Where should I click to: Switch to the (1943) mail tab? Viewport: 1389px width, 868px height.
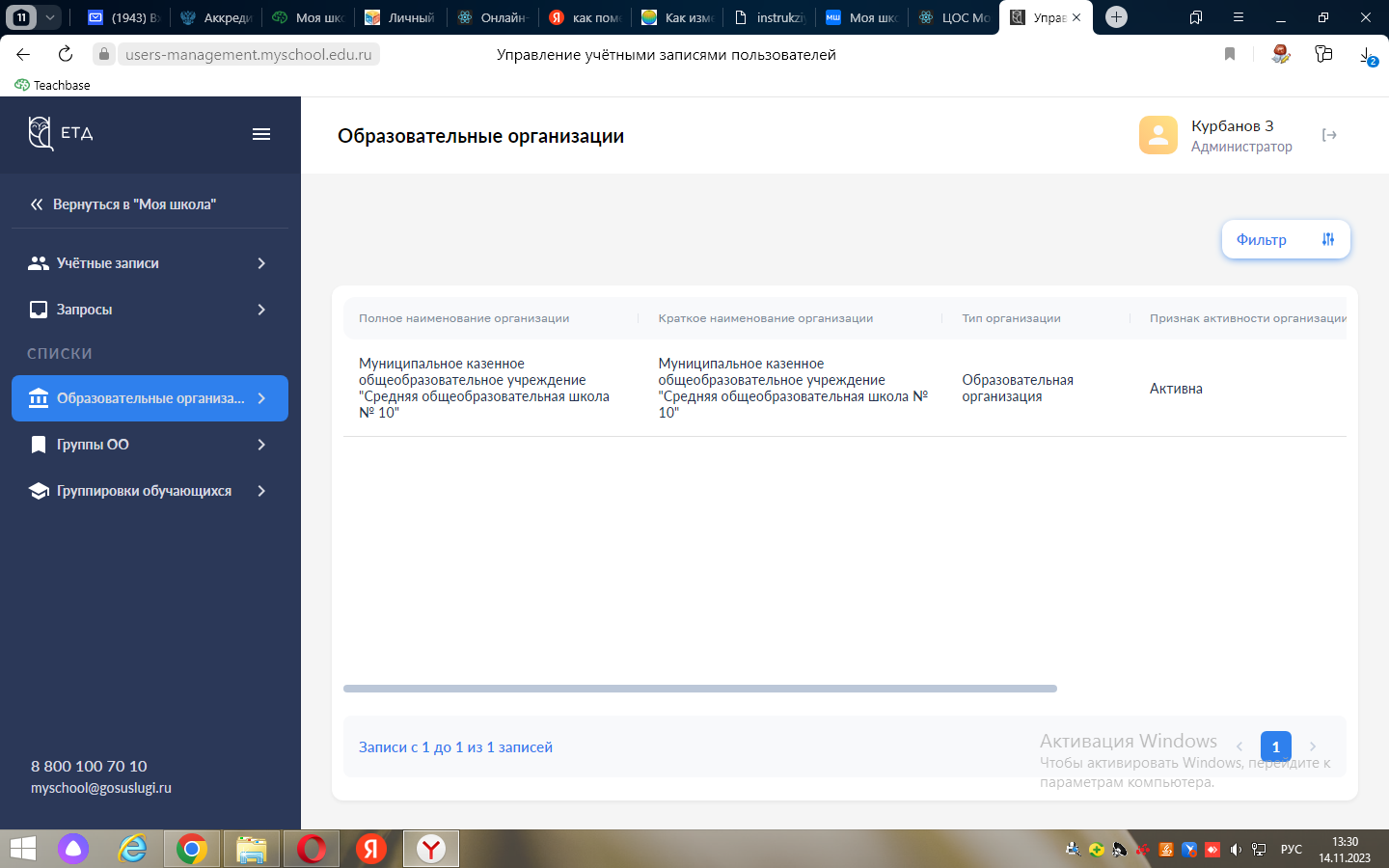tap(125, 17)
